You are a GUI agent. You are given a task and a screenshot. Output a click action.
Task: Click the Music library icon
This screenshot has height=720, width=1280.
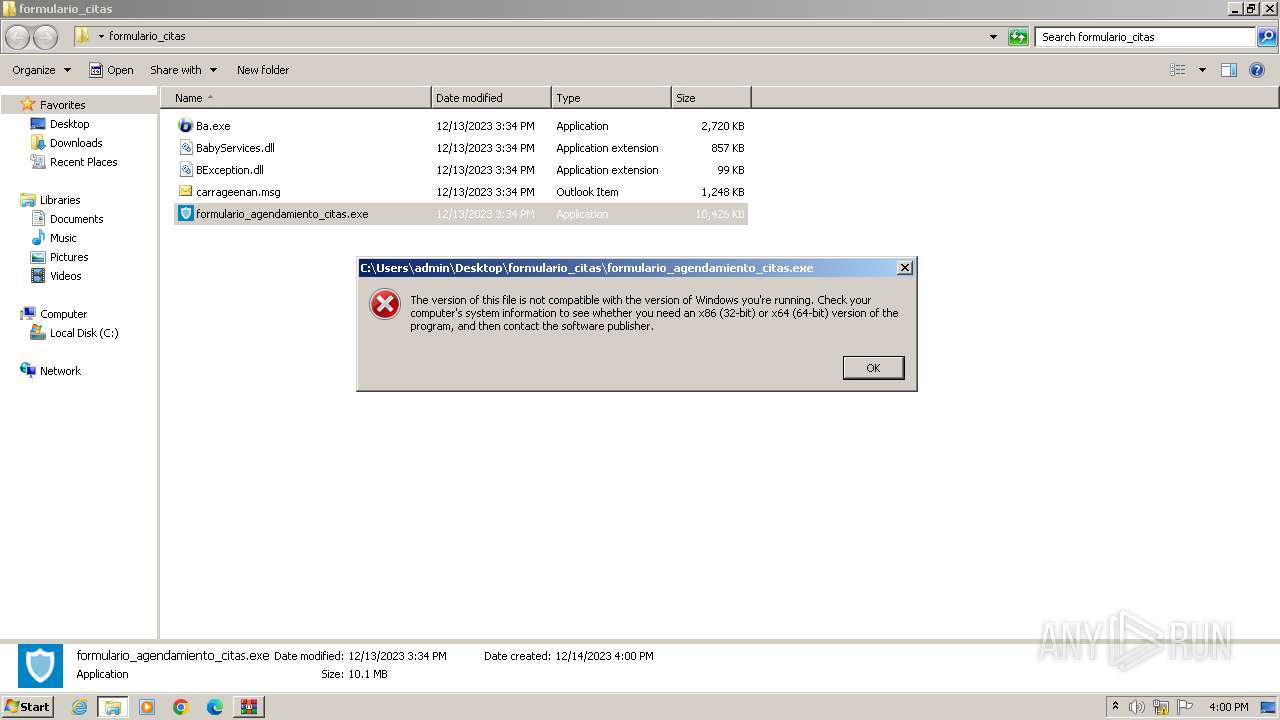point(38,238)
